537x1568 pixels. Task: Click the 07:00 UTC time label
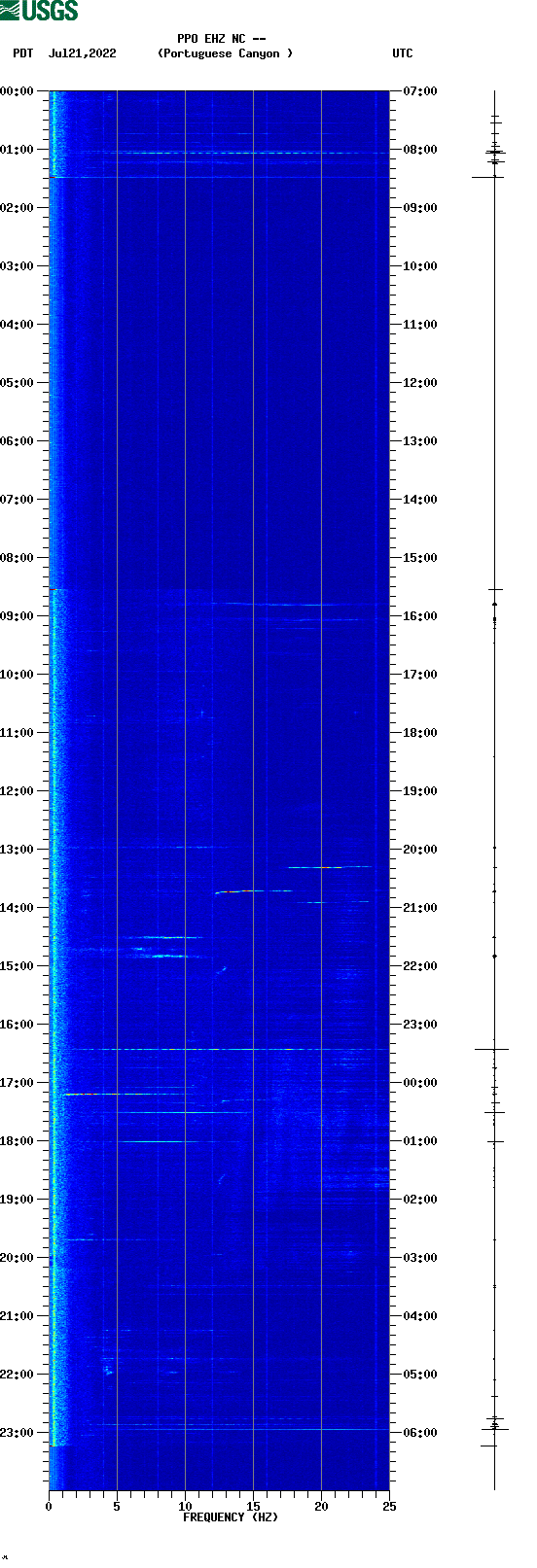(x=420, y=91)
